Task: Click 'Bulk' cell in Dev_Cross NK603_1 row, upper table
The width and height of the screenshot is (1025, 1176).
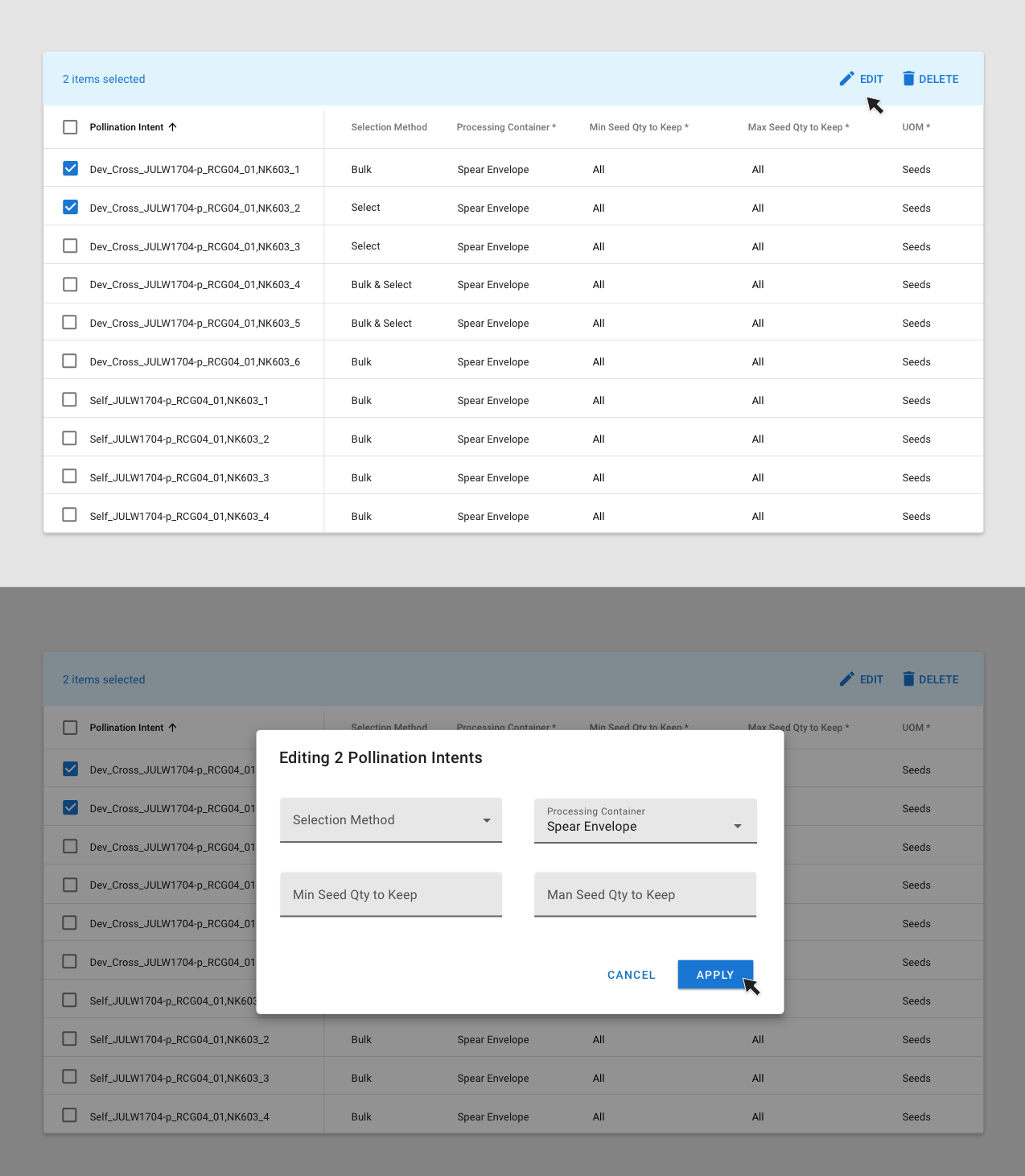Action: coord(361,170)
